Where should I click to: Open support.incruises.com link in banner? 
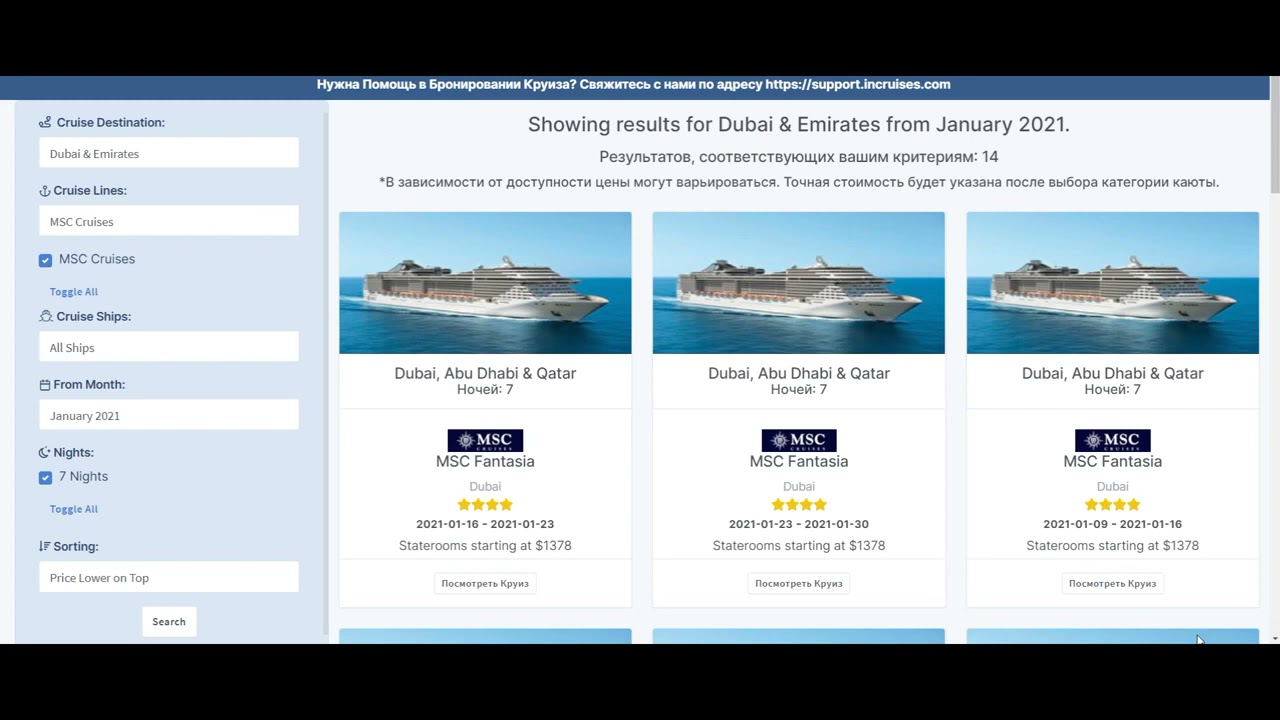[x=858, y=85]
